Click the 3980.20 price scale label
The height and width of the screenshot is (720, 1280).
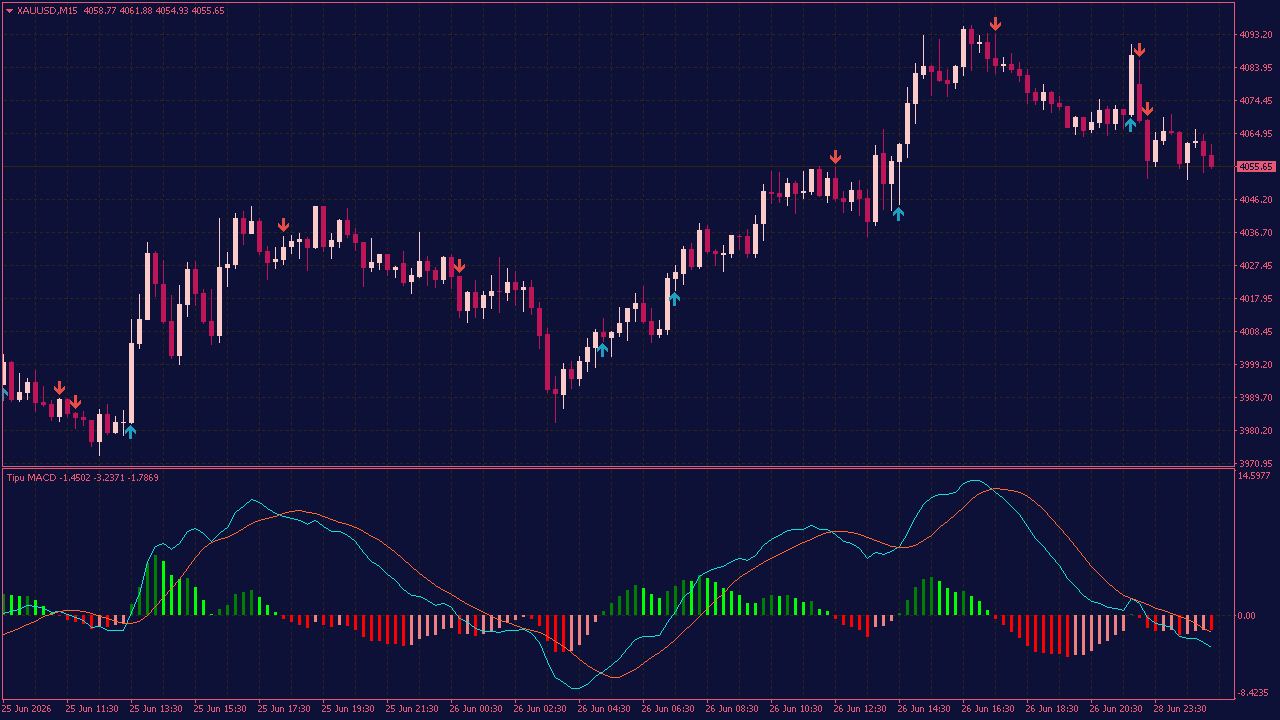pos(1255,431)
